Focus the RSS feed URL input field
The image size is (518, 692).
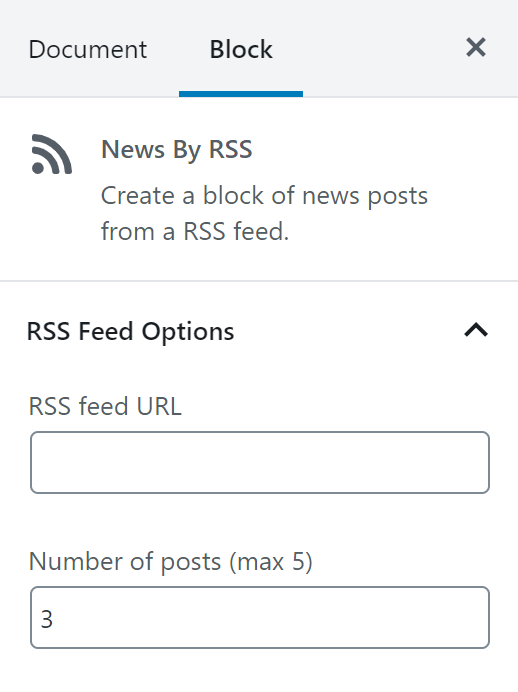(260, 462)
